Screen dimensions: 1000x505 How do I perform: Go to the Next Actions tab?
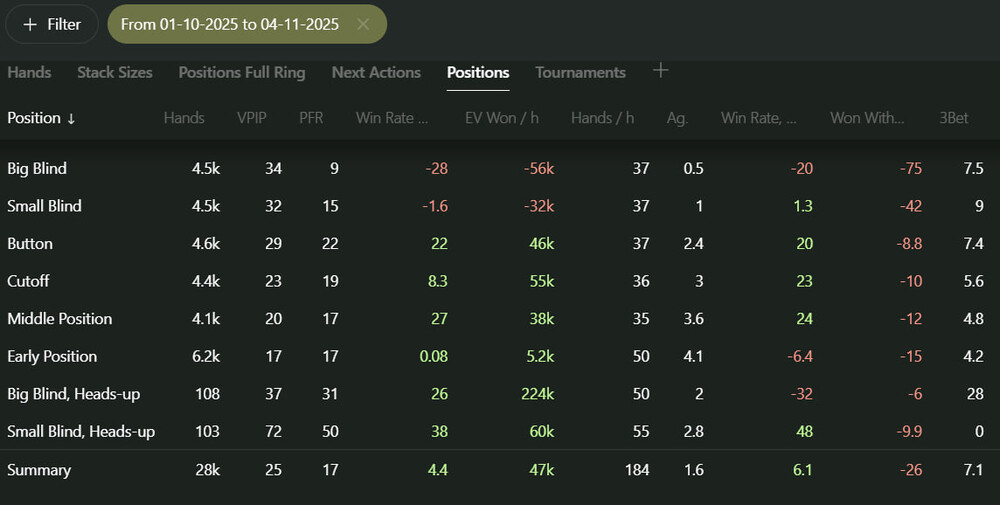[376, 72]
